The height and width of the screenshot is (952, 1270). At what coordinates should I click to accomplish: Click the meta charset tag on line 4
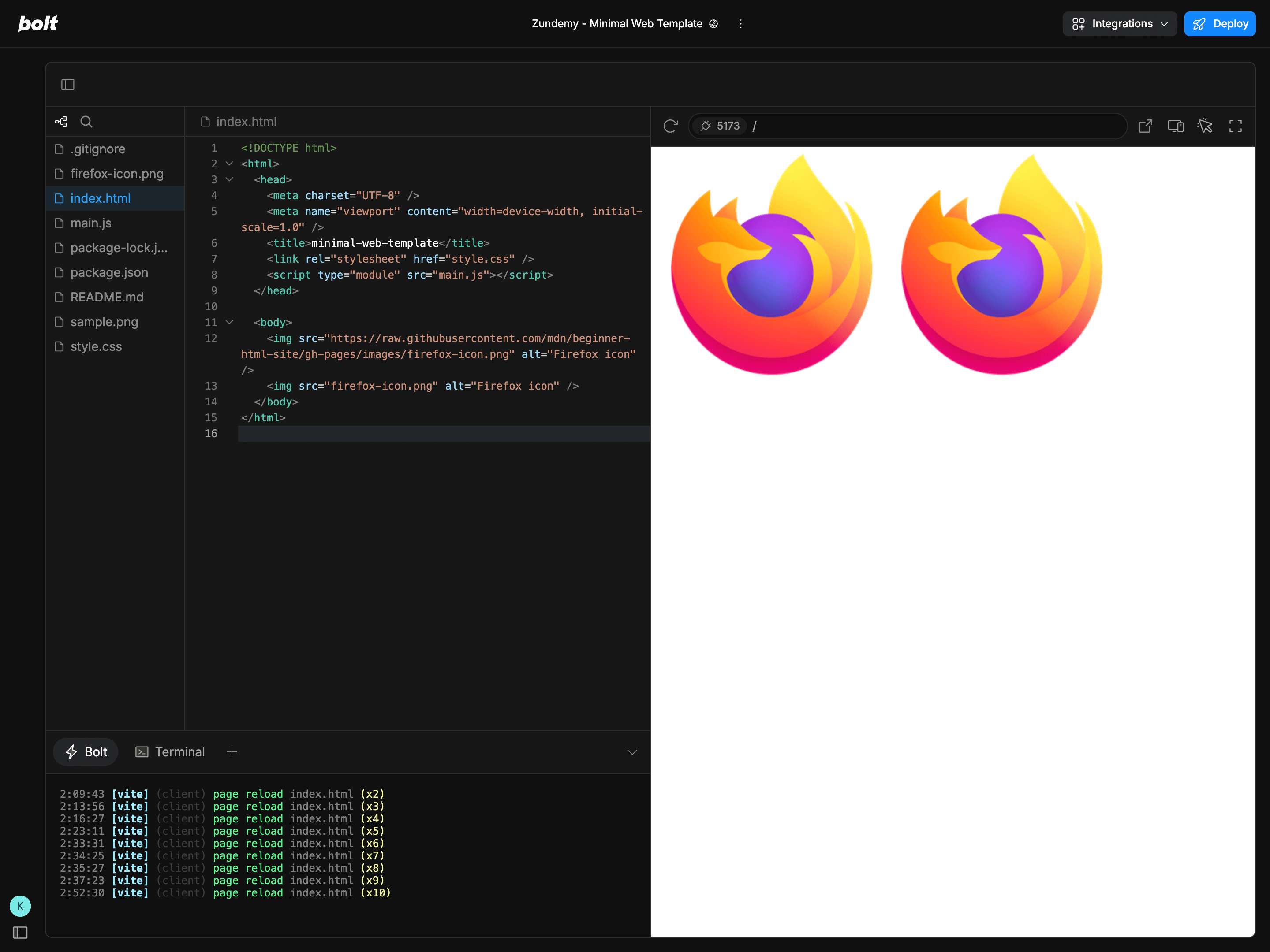coord(343,196)
